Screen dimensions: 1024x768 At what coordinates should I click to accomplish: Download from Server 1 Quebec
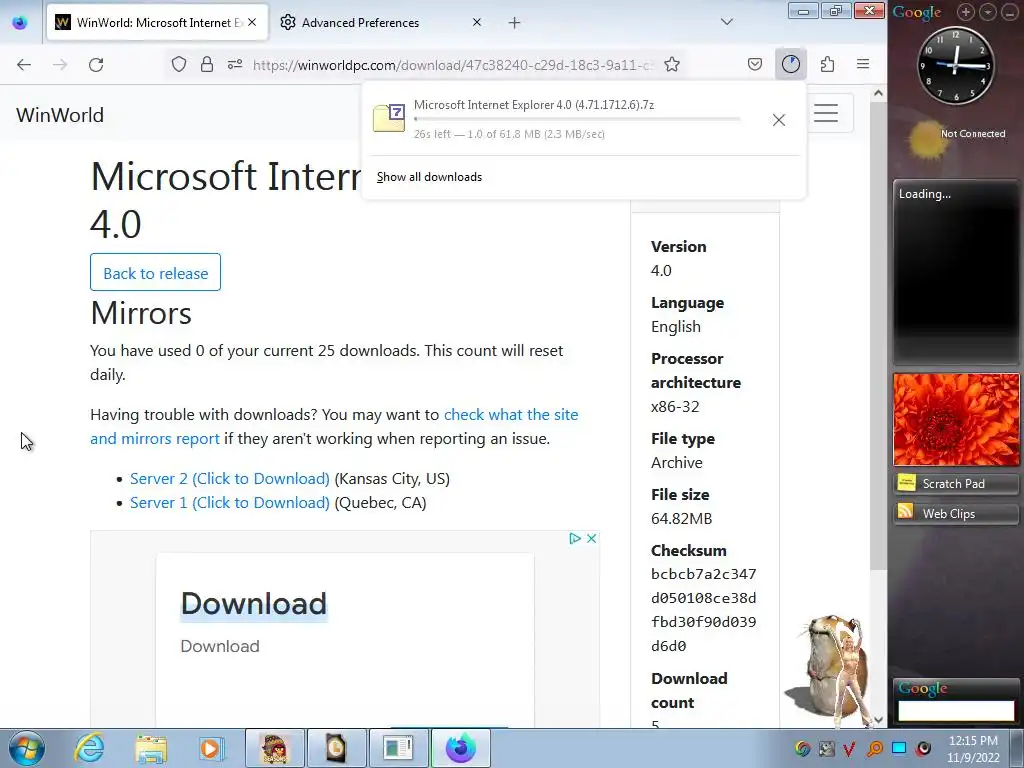[230, 503]
